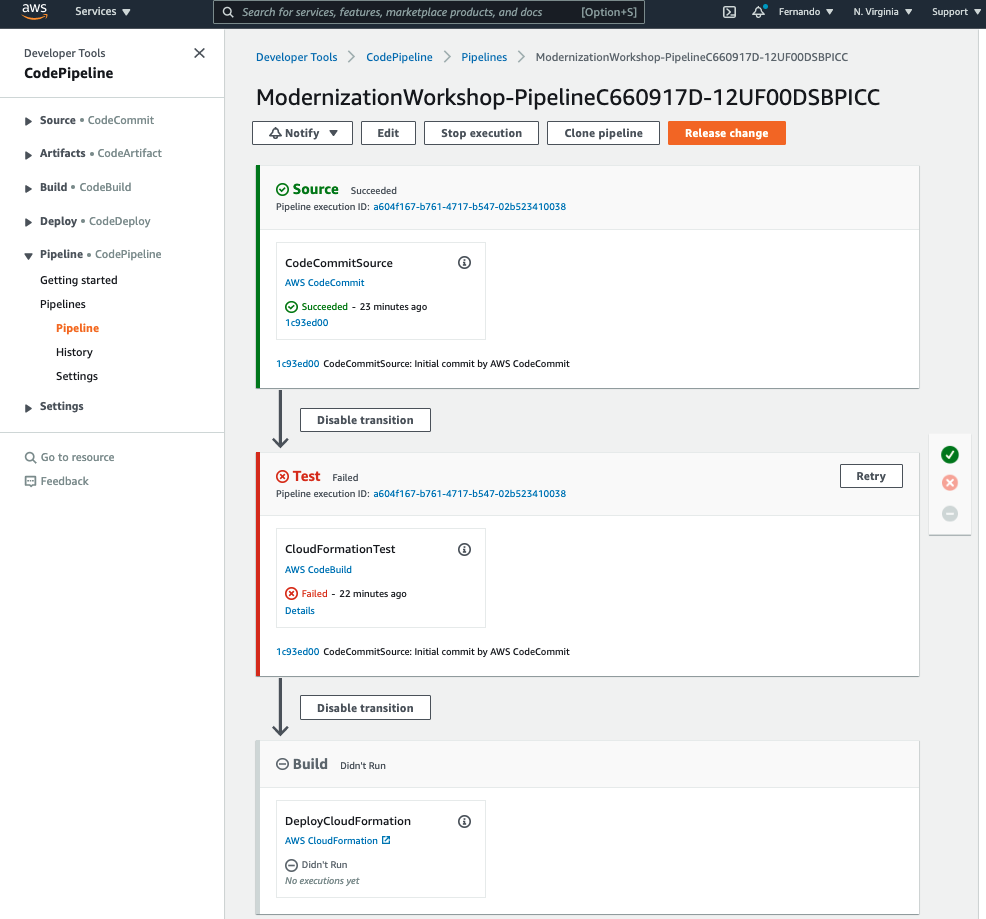Screen dimensions: 986x919
Task: Open Pipelines in sidebar navigation
Action: [x=63, y=304]
